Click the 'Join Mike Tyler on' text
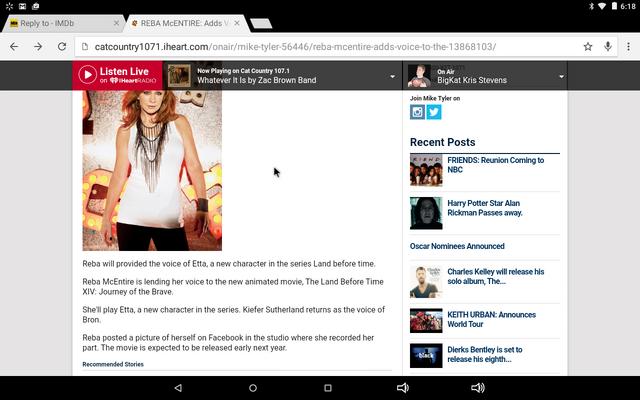Image resolution: width=640 pixels, height=400 pixels. pos(435,98)
